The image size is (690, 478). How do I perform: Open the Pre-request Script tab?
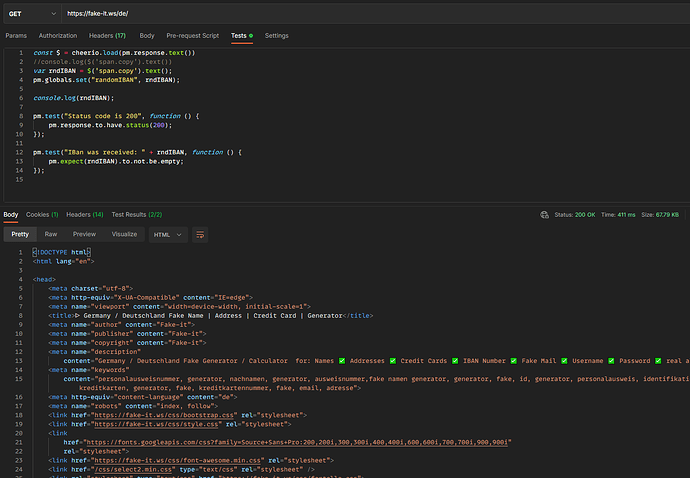point(192,35)
